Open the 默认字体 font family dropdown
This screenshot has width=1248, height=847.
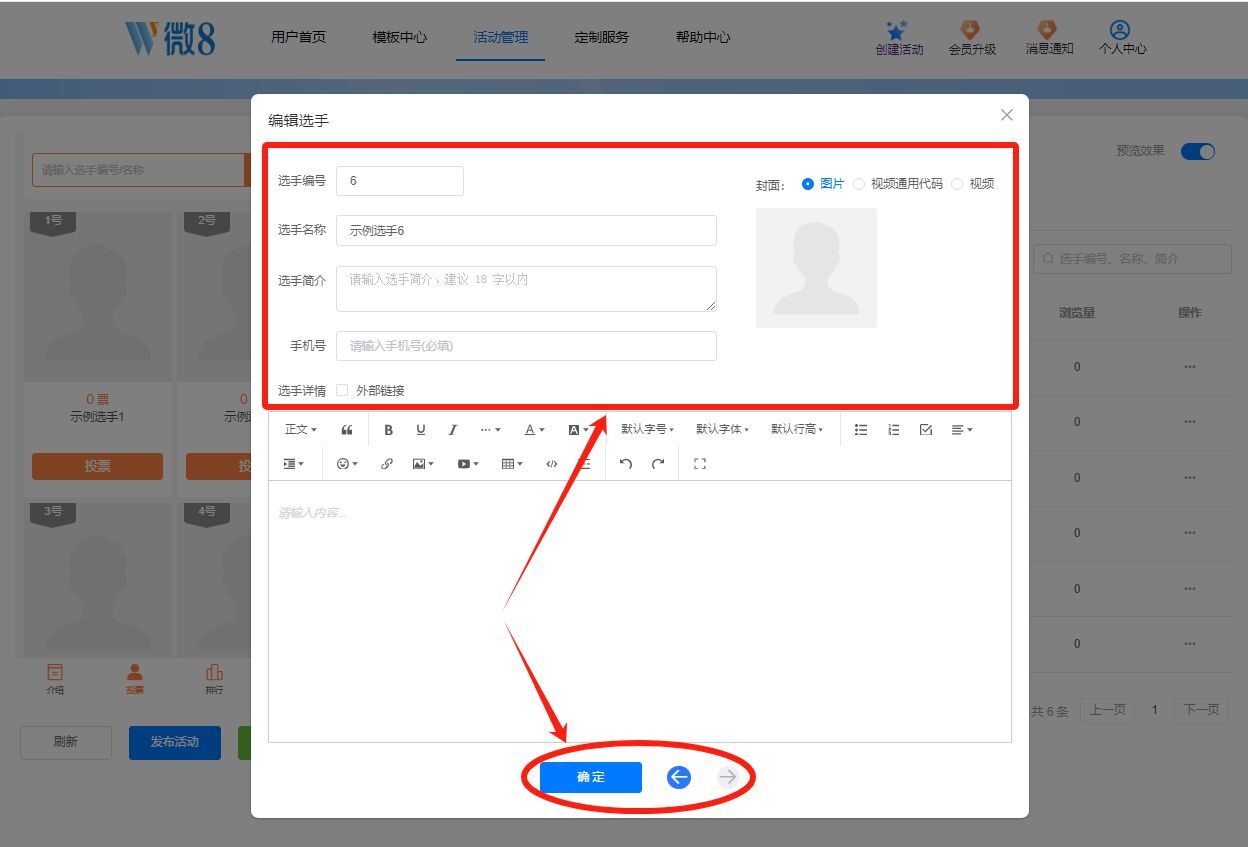pos(722,430)
